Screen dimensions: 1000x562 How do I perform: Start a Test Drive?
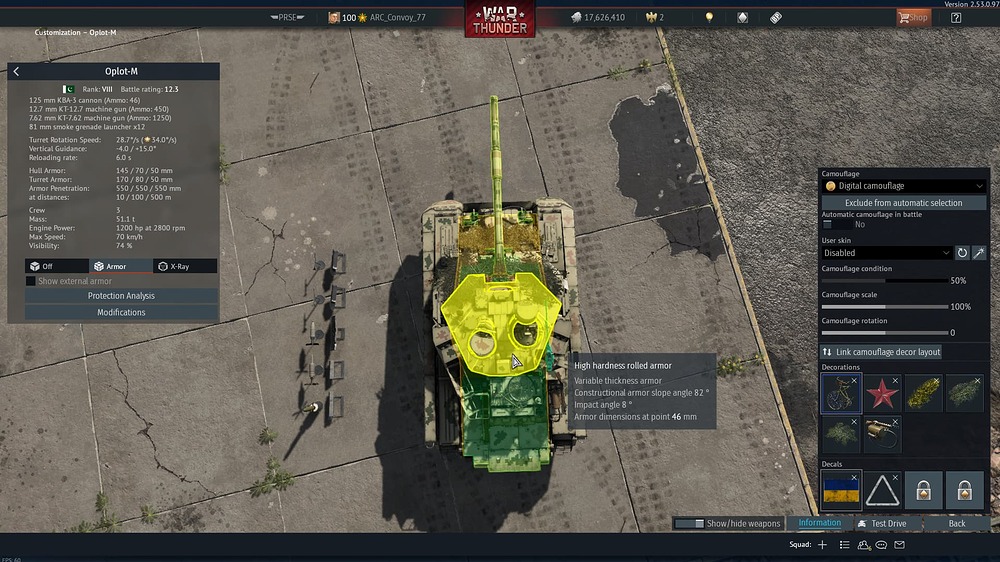tap(881, 523)
